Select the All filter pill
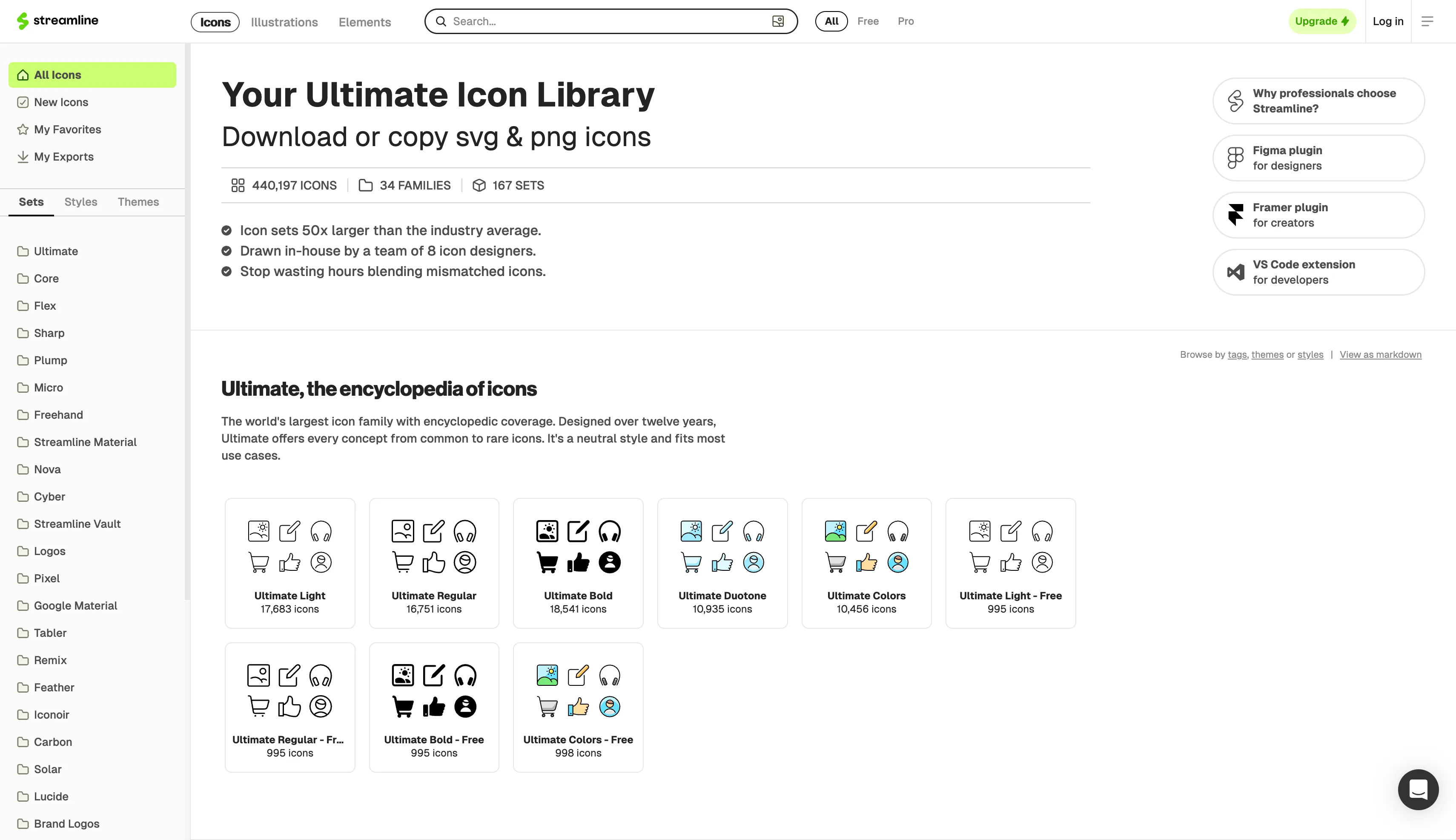Image resolution: width=1456 pixels, height=840 pixels. [x=831, y=21]
